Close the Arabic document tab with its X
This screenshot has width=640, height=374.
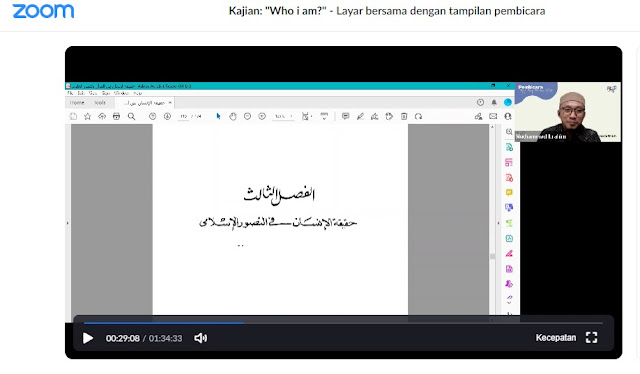click(170, 103)
